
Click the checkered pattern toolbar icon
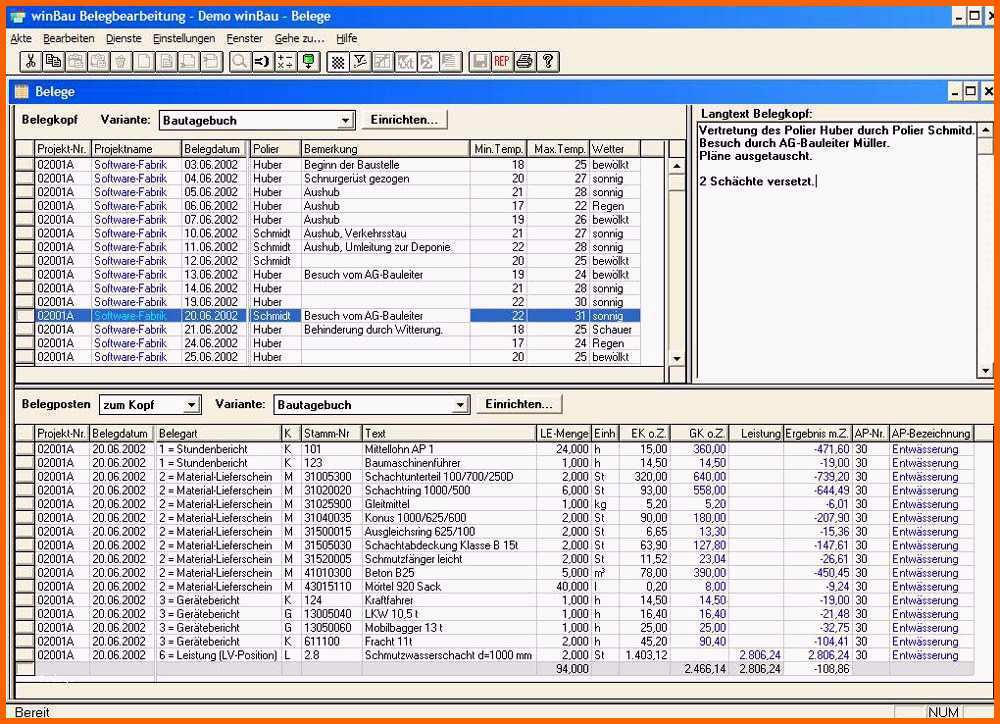pos(339,61)
